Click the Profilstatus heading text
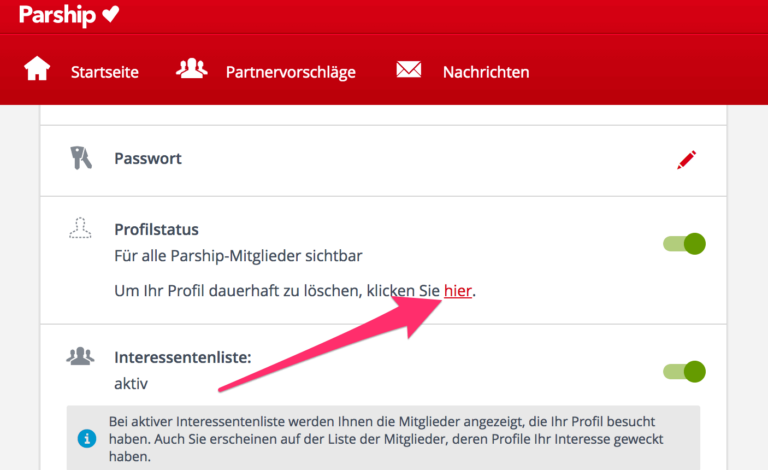 [x=156, y=230]
